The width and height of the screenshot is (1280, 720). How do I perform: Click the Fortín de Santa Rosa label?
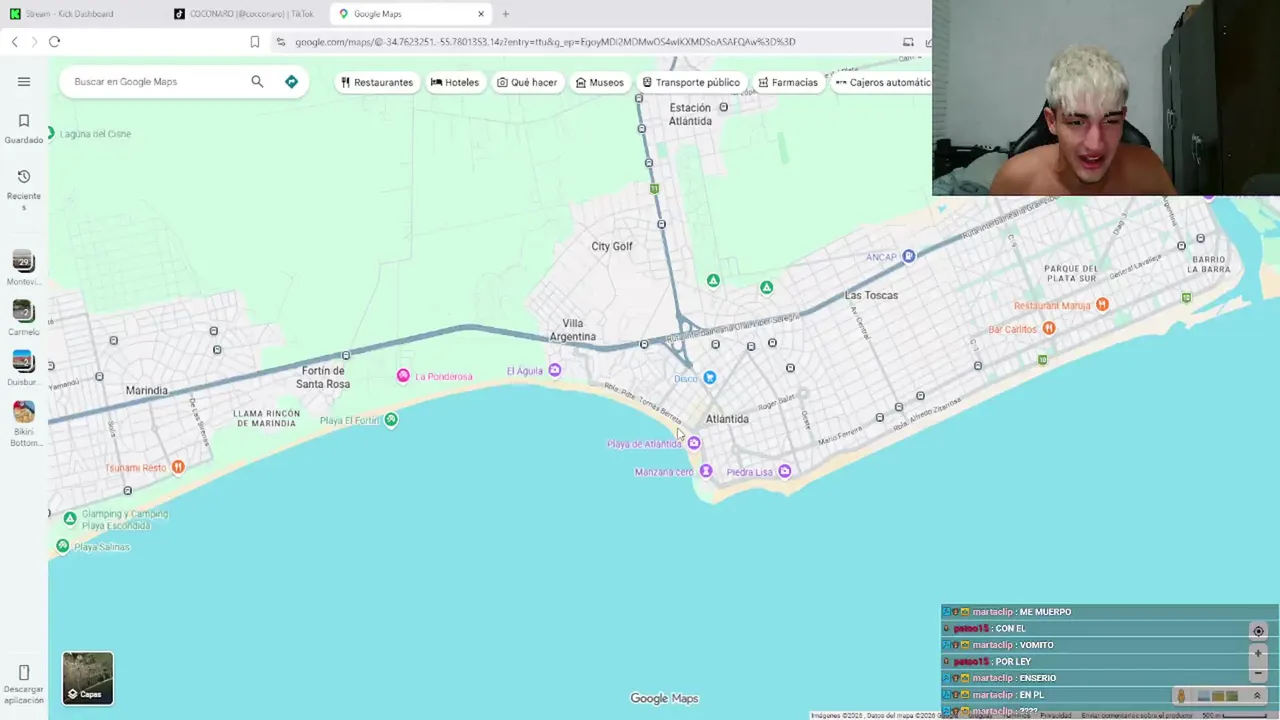[x=323, y=377]
